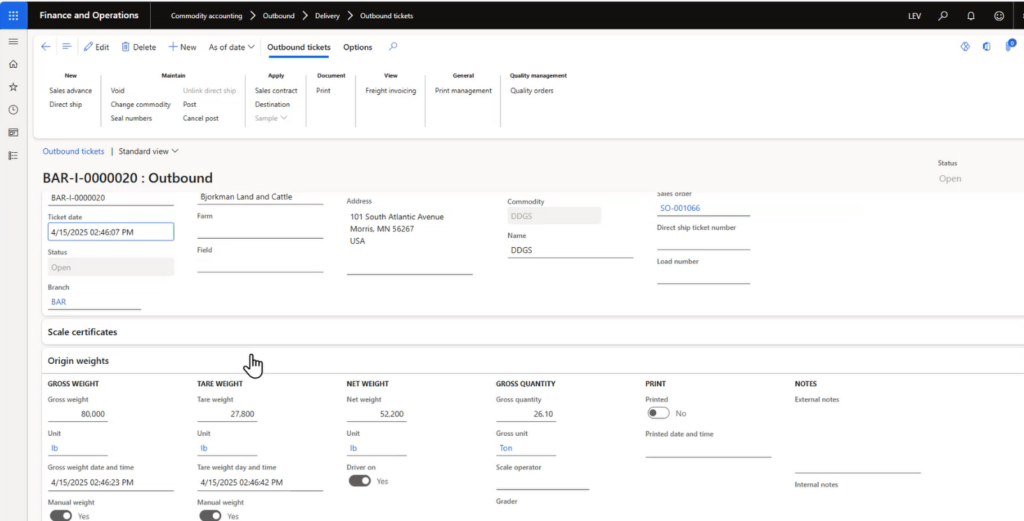Open notifications bell icon
Viewport: 1024px width, 521px height.
971,16
